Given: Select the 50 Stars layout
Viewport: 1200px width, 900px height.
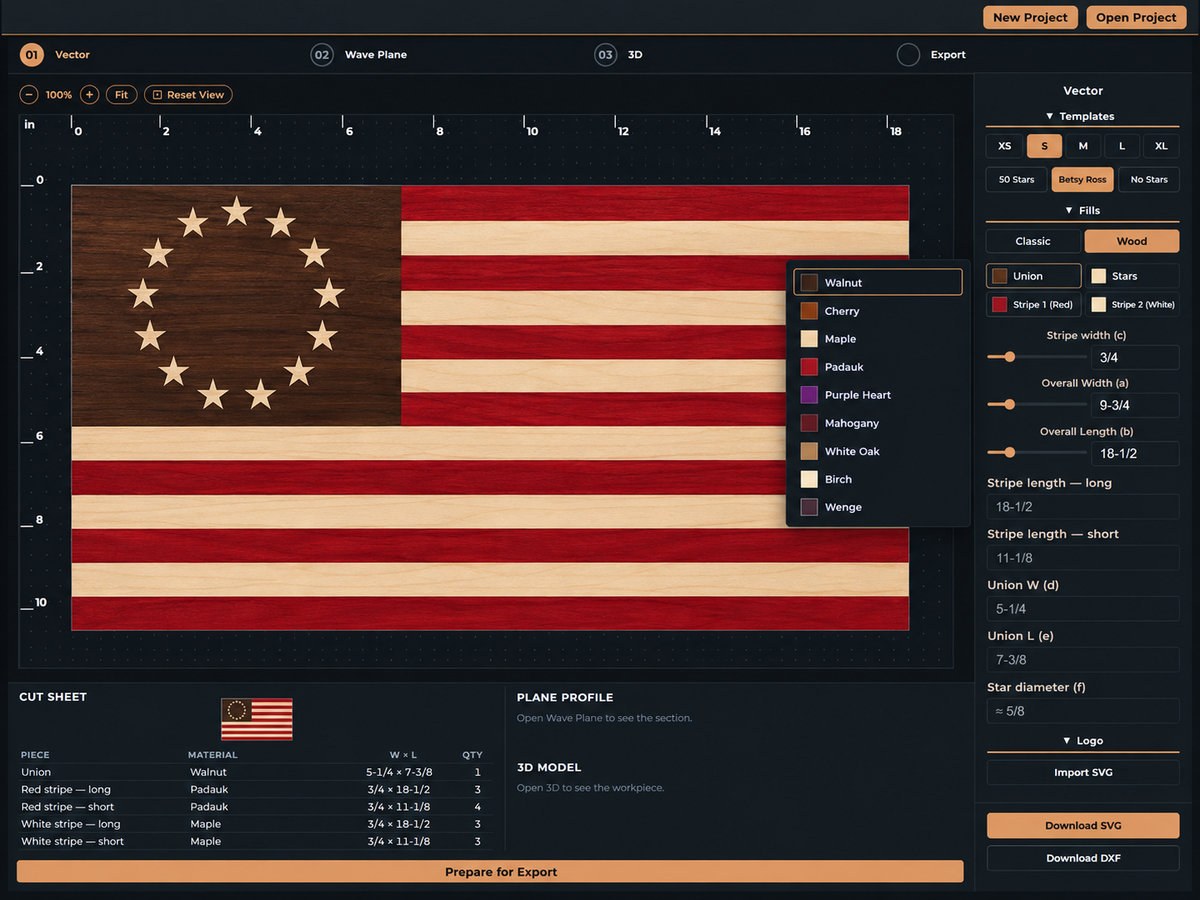Looking at the screenshot, I should 1016,180.
